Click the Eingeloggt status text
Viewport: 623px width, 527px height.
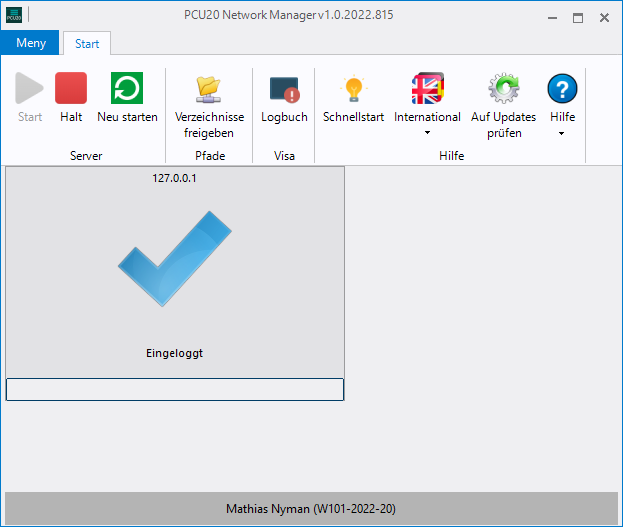pyautogui.click(x=174, y=353)
